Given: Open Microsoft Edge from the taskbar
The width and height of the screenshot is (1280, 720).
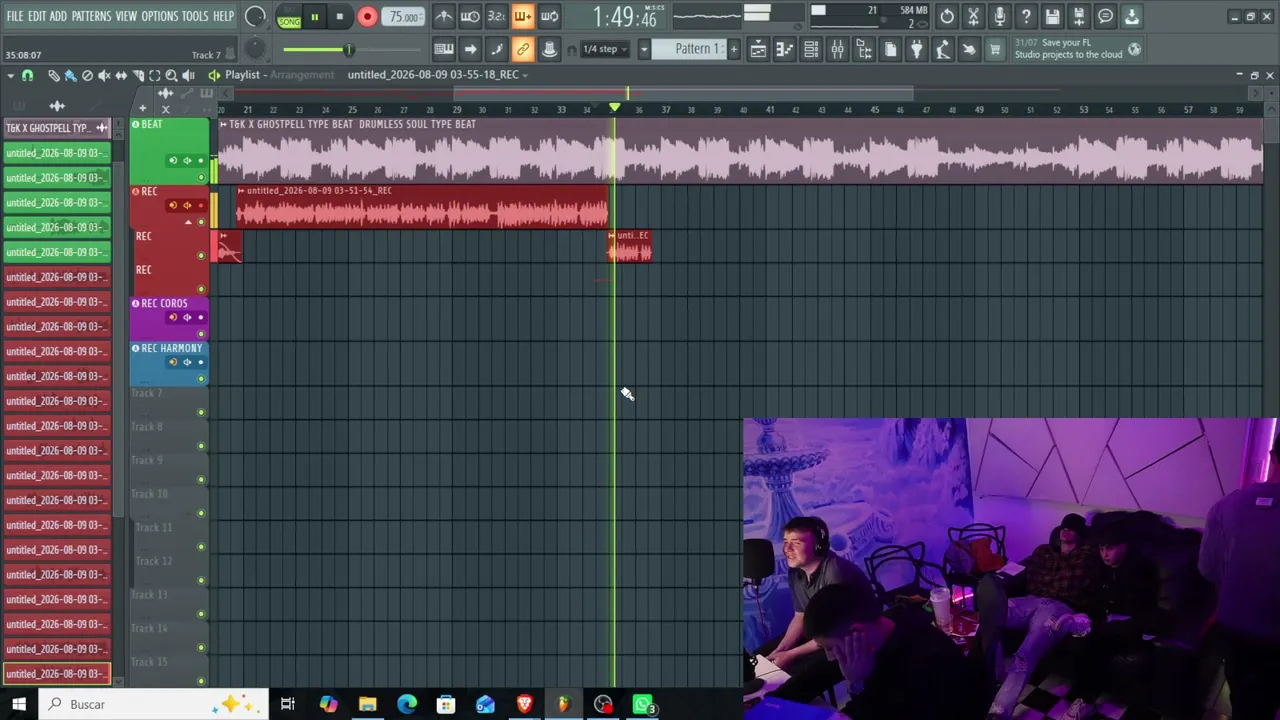Looking at the screenshot, I should click(x=407, y=704).
